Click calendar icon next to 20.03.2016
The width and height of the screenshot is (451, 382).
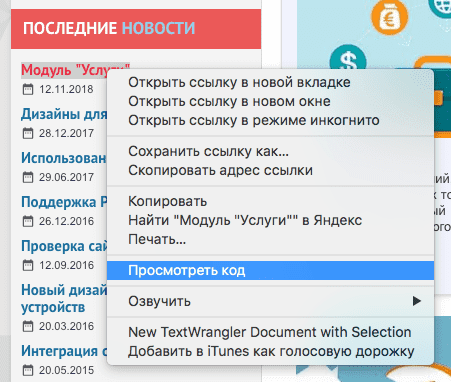28,326
